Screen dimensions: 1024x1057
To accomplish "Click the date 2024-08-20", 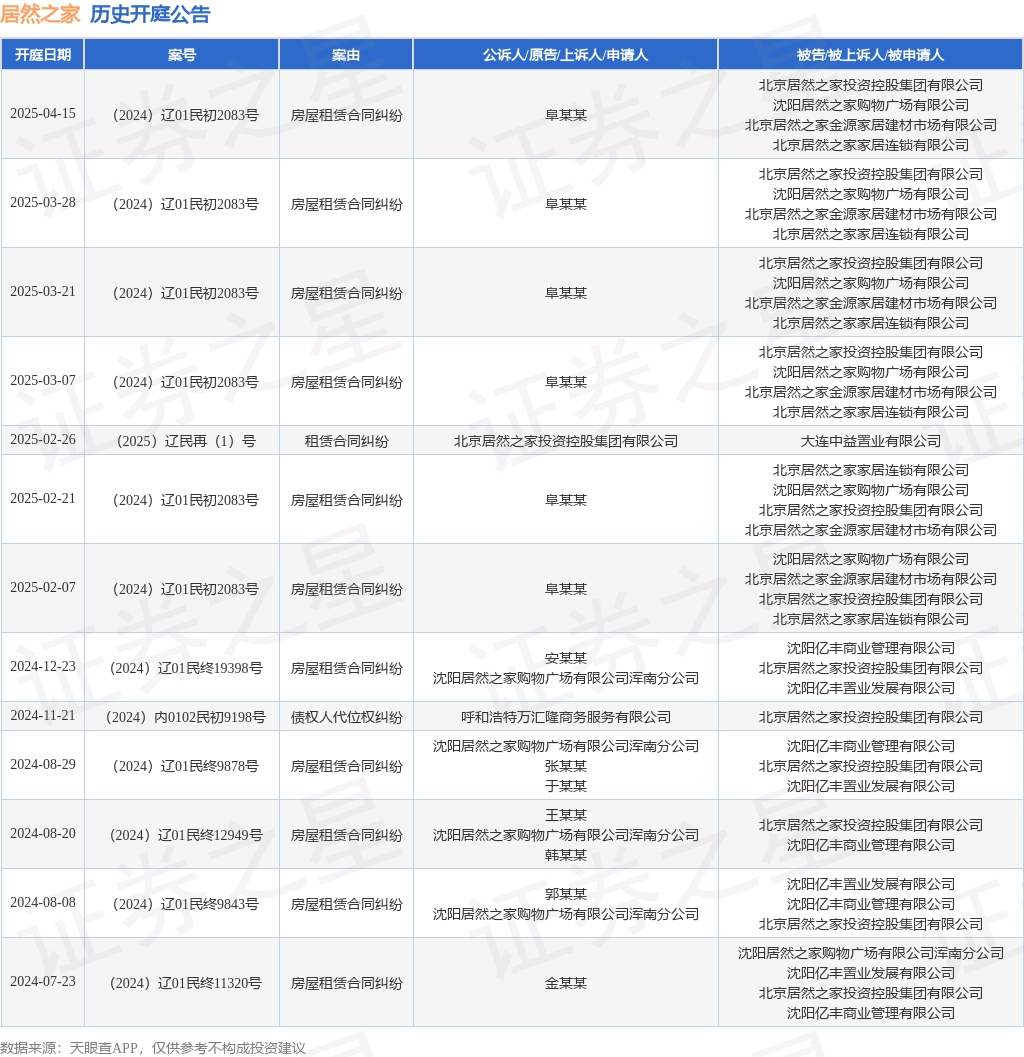I will [x=42, y=833].
